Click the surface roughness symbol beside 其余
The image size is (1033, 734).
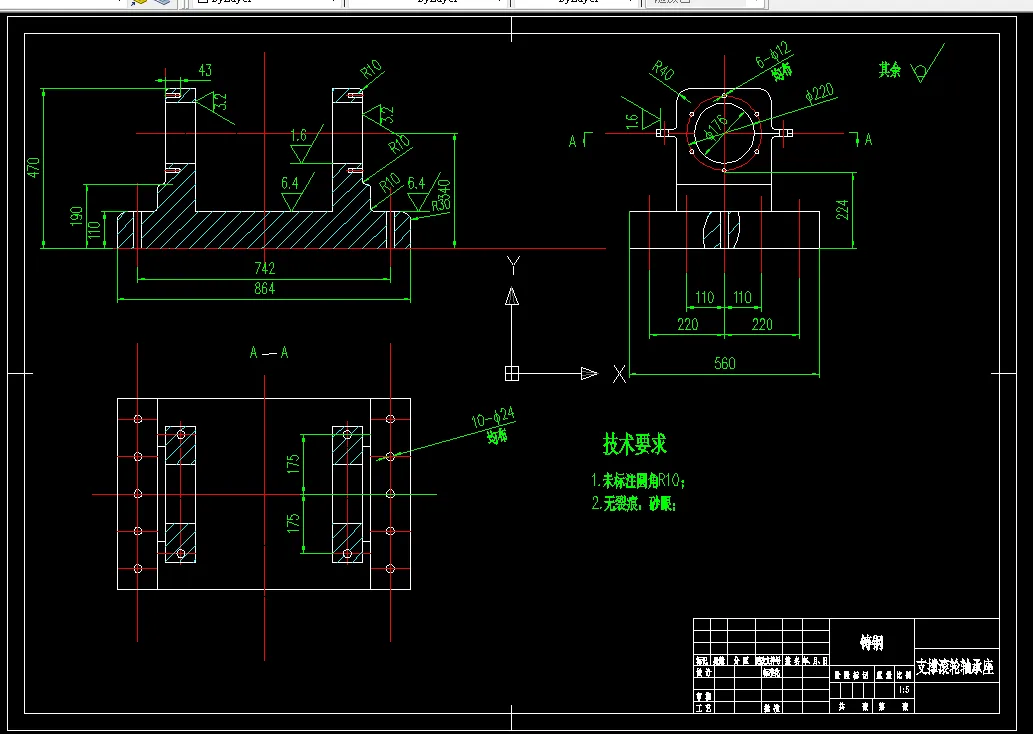[x=927, y=64]
